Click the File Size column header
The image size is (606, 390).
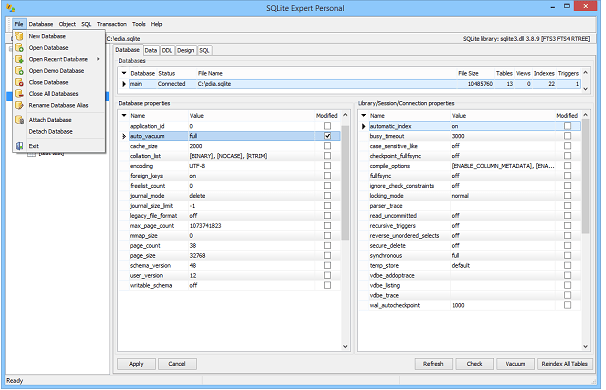click(x=468, y=73)
